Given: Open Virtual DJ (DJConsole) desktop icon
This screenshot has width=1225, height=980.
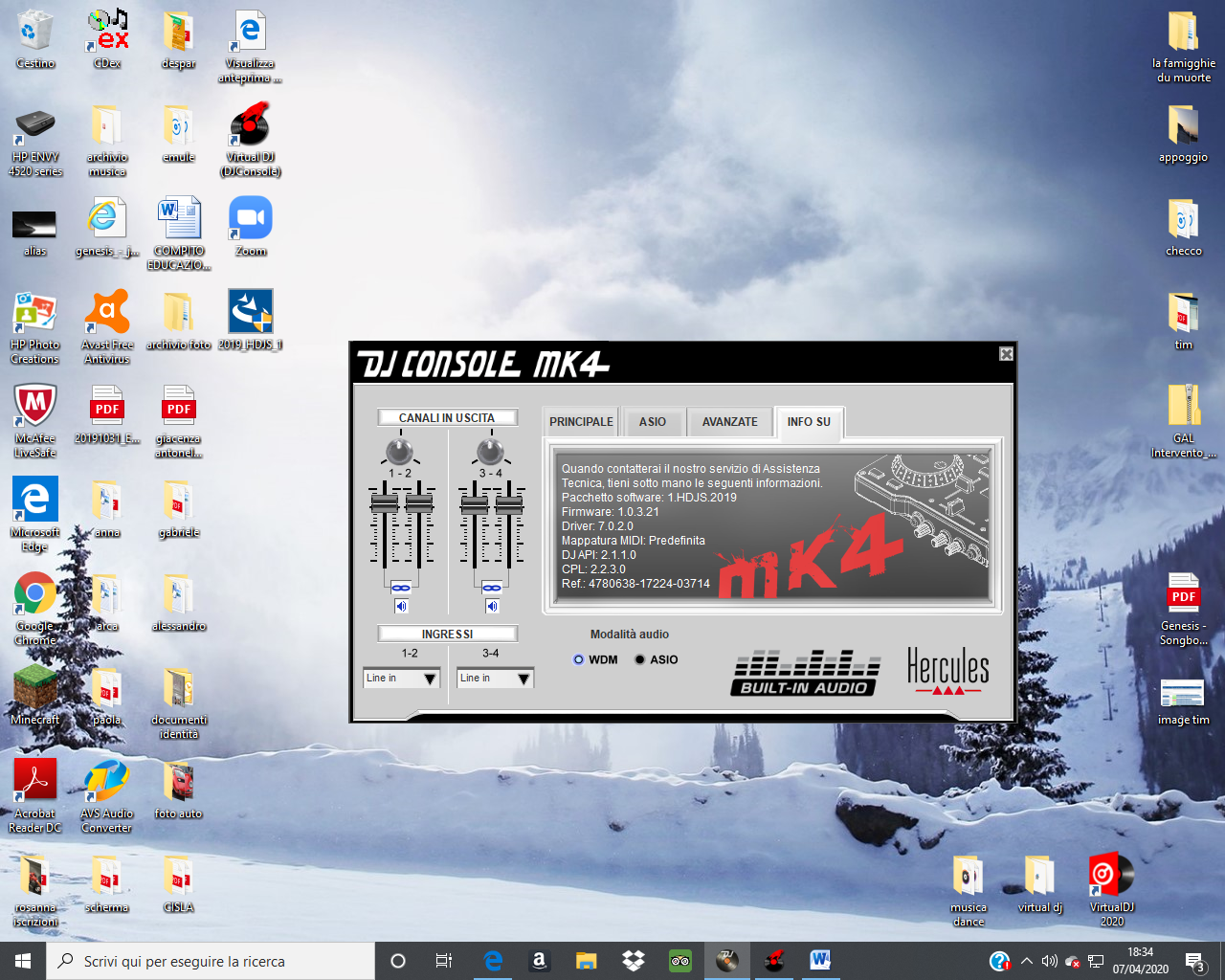Looking at the screenshot, I should (250, 140).
